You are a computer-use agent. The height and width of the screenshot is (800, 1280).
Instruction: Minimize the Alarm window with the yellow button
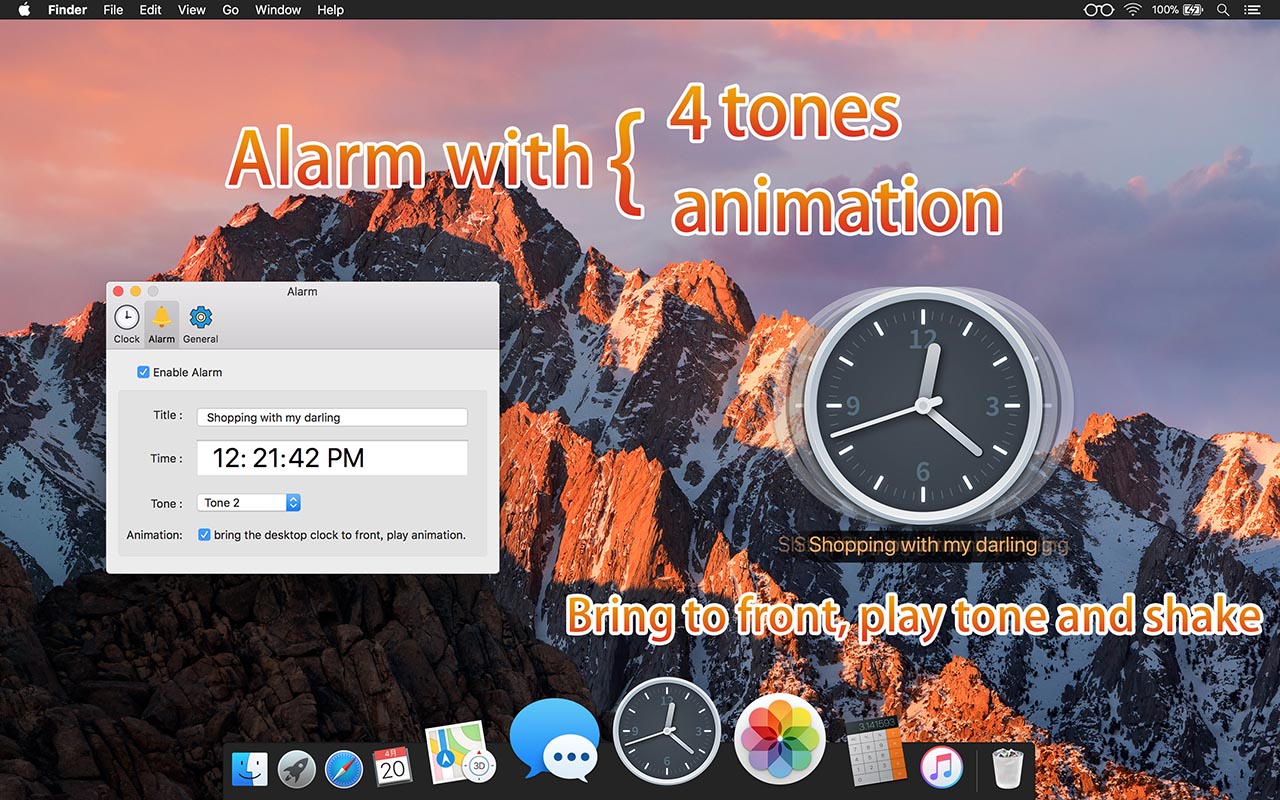coord(135,291)
